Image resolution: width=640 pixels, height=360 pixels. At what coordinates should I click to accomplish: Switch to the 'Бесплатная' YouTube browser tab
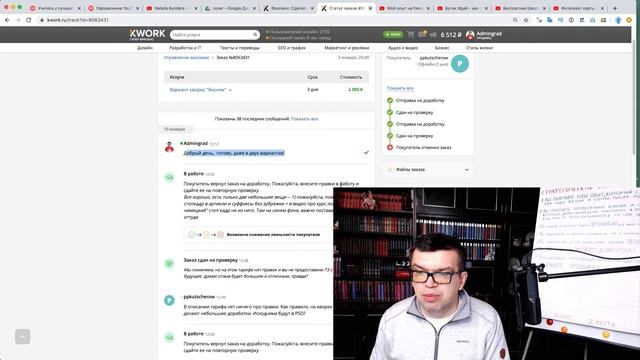(520, 8)
